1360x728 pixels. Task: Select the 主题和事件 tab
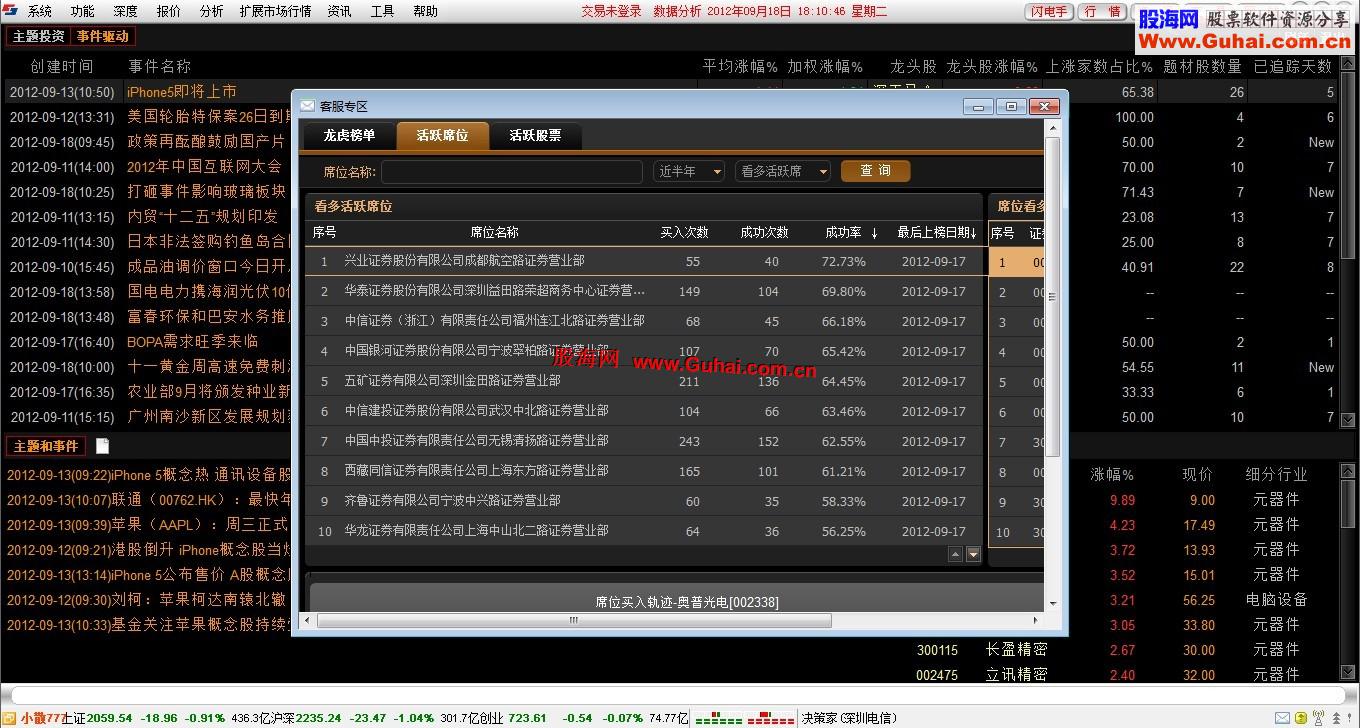[x=45, y=446]
